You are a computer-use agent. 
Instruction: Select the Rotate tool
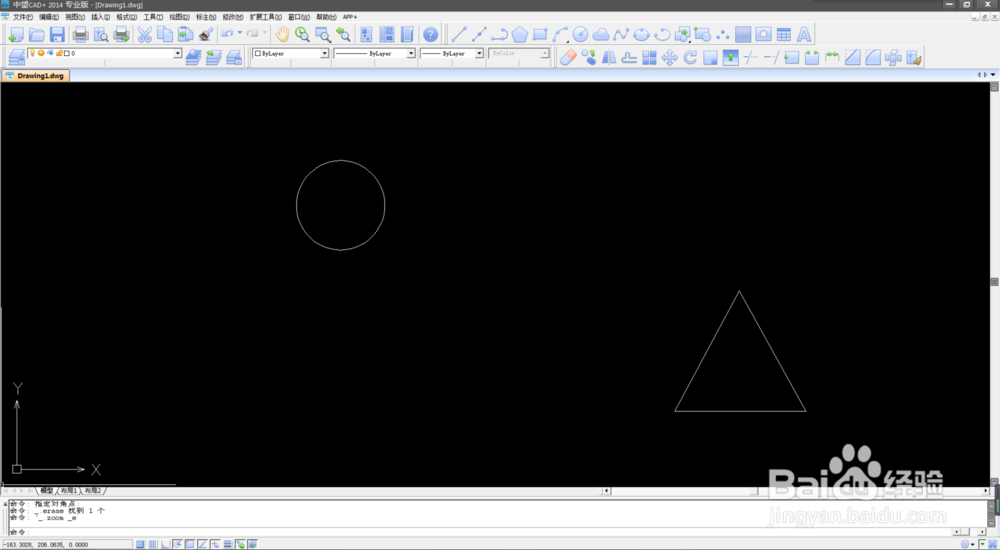(690, 58)
